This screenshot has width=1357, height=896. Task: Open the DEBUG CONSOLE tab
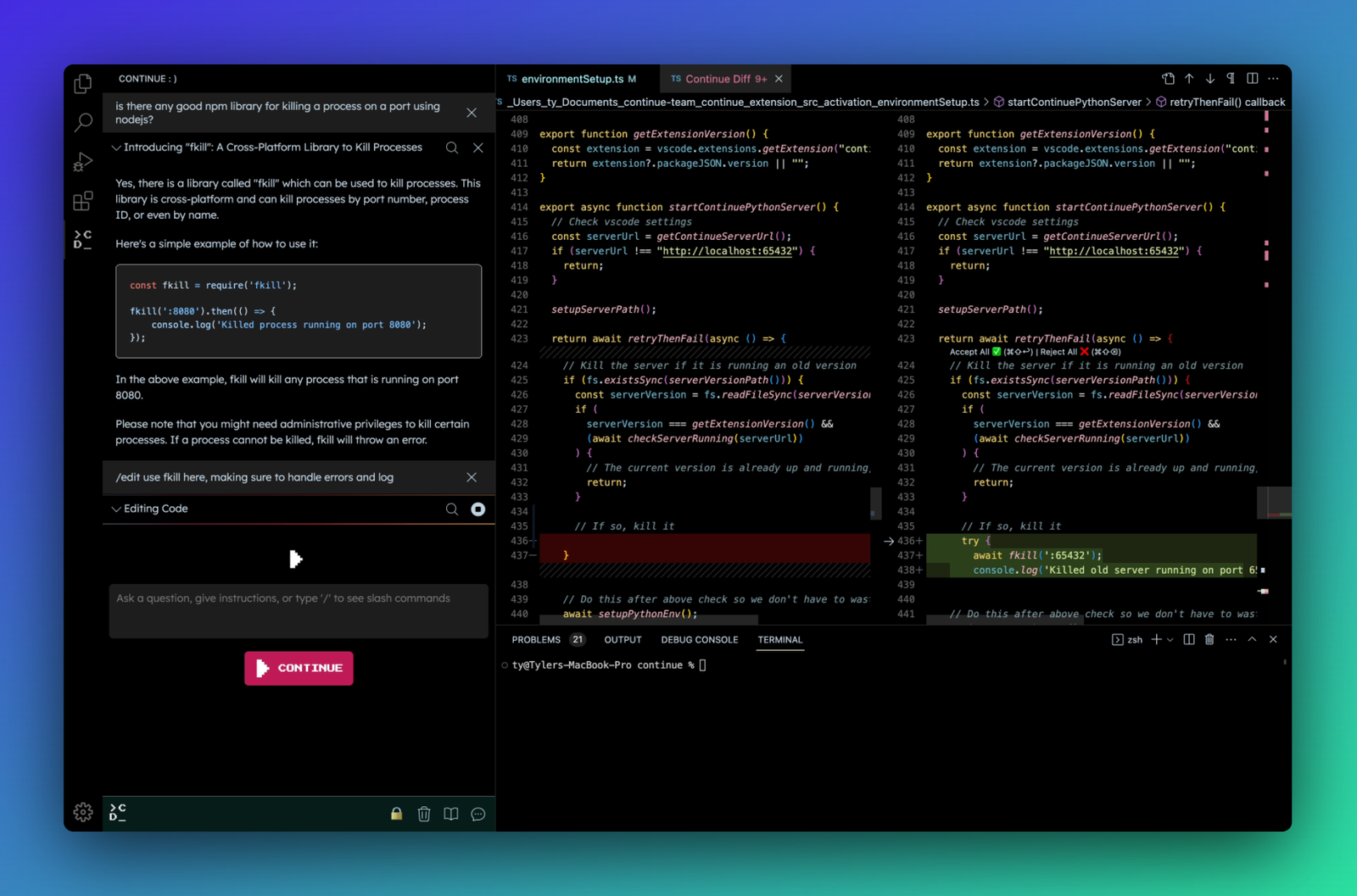click(699, 639)
